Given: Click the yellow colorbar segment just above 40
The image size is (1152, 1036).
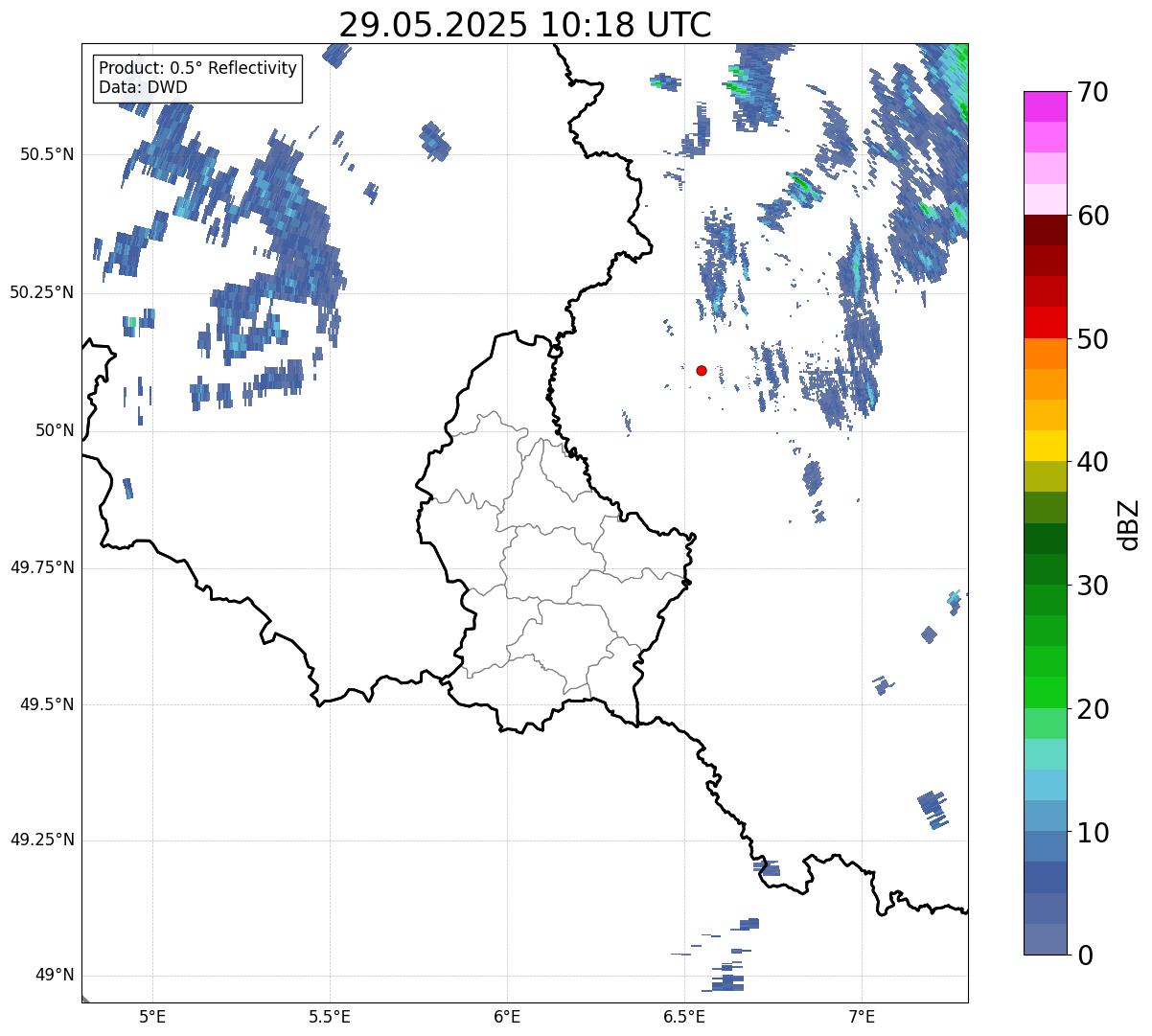Looking at the screenshot, I should (1046, 446).
